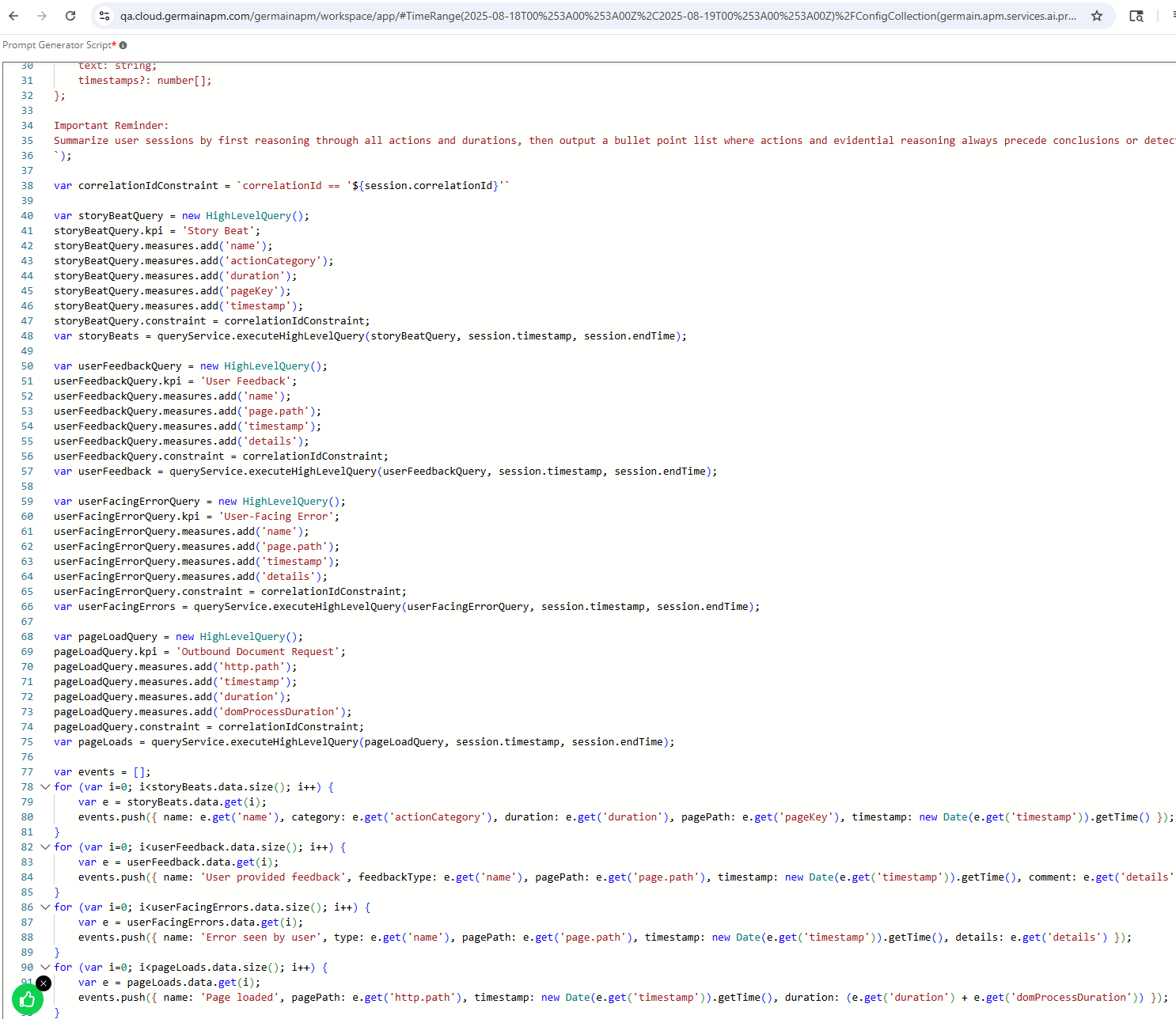This screenshot has width=1176, height=1019.
Task: Click the green thumbs-up feedback button
Action: pos(27,999)
